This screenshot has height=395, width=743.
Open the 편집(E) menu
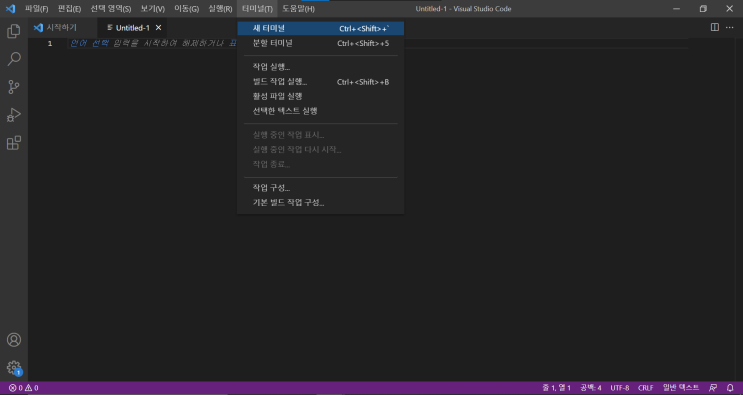coord(69,9)
